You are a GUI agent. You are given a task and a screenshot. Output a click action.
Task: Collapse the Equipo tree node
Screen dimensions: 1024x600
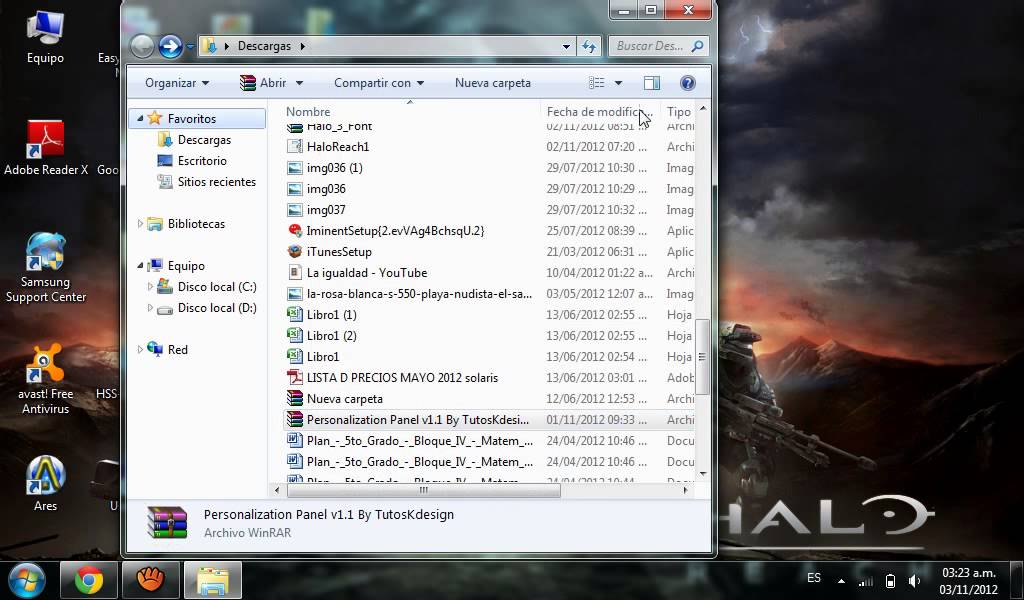(140, 266)
